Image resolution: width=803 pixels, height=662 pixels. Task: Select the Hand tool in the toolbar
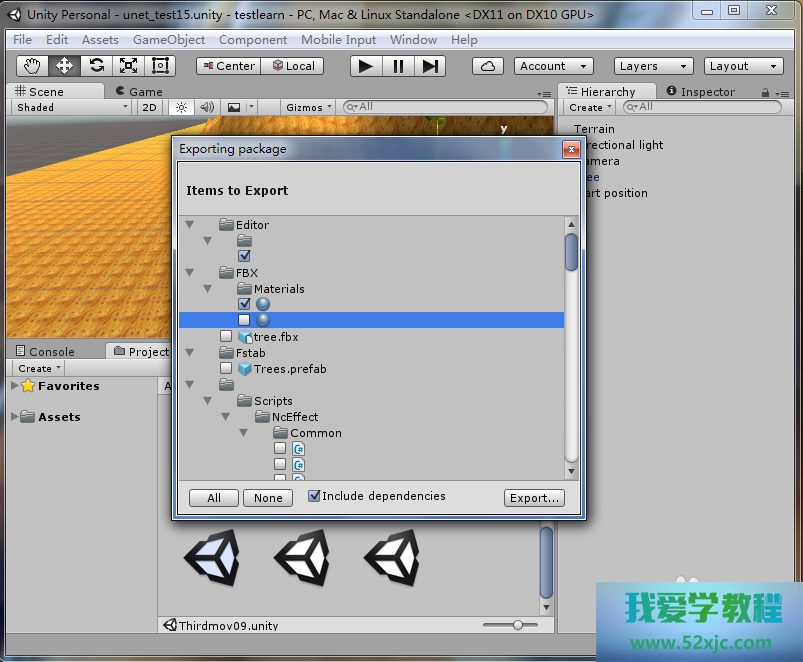coord(33,66)
